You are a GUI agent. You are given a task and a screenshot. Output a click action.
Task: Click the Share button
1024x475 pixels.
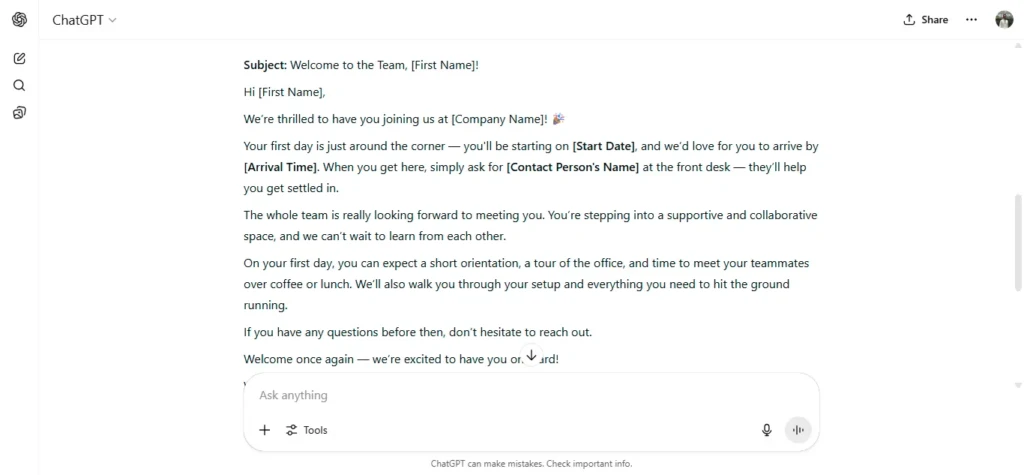click(925, 20)
